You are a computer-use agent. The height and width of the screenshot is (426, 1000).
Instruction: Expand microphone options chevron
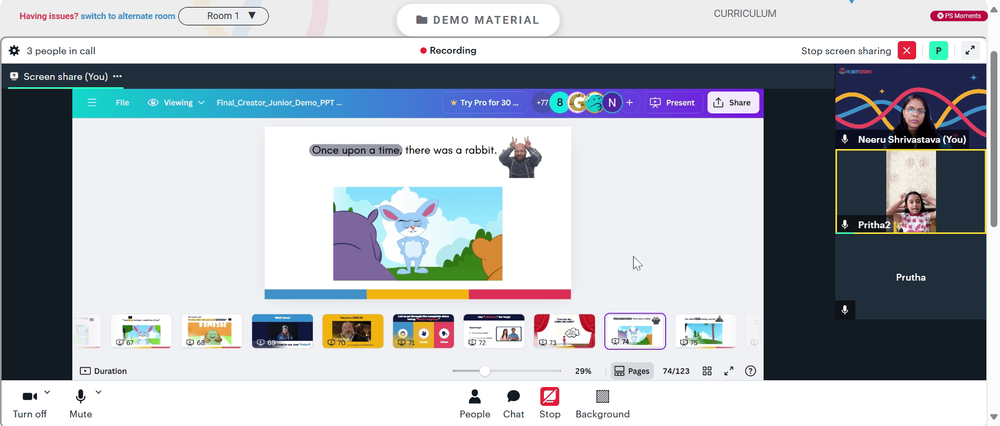coord(98,392)
